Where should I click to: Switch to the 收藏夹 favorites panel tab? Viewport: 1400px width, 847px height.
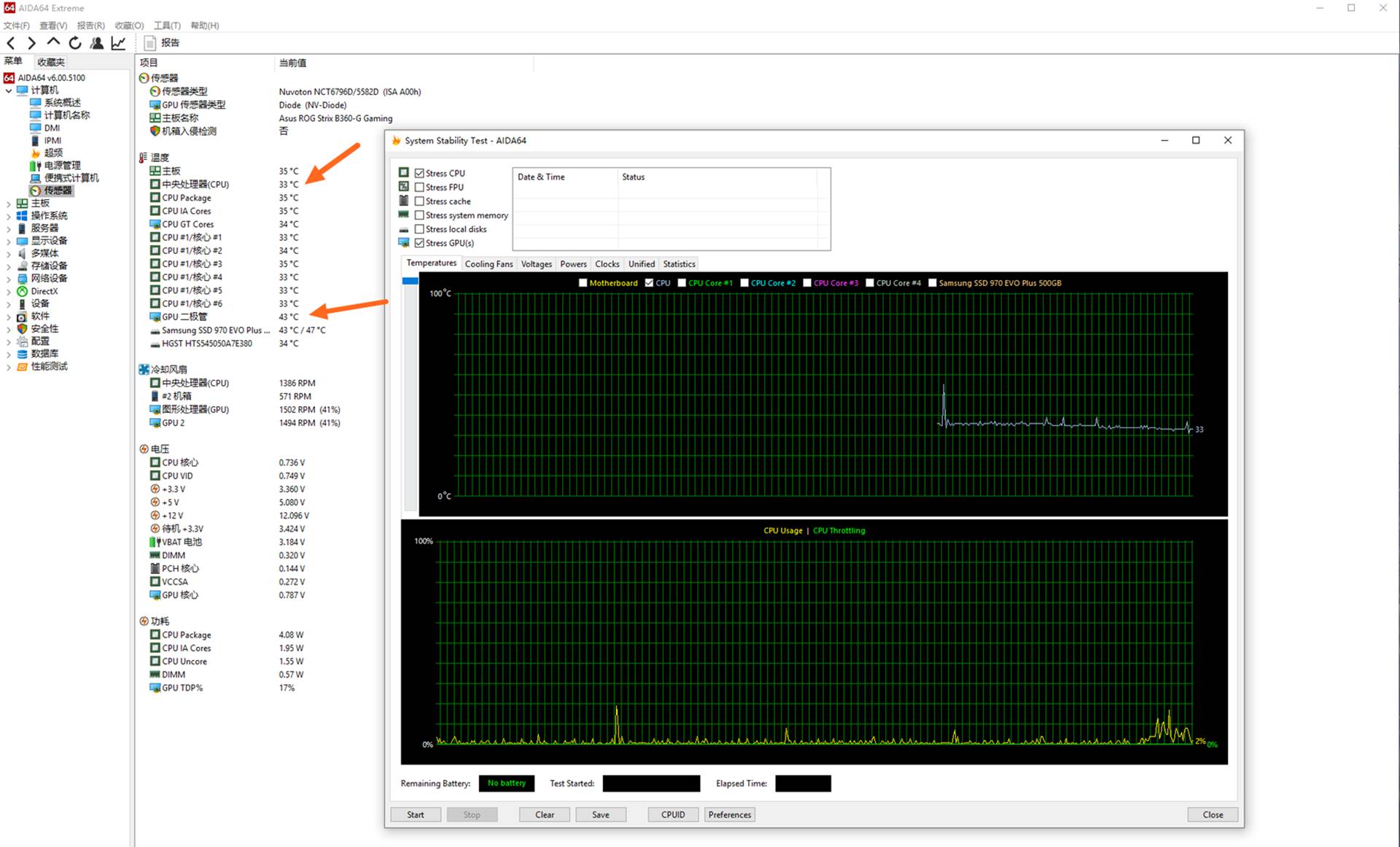pyautogui.click(x=51, y=62)
